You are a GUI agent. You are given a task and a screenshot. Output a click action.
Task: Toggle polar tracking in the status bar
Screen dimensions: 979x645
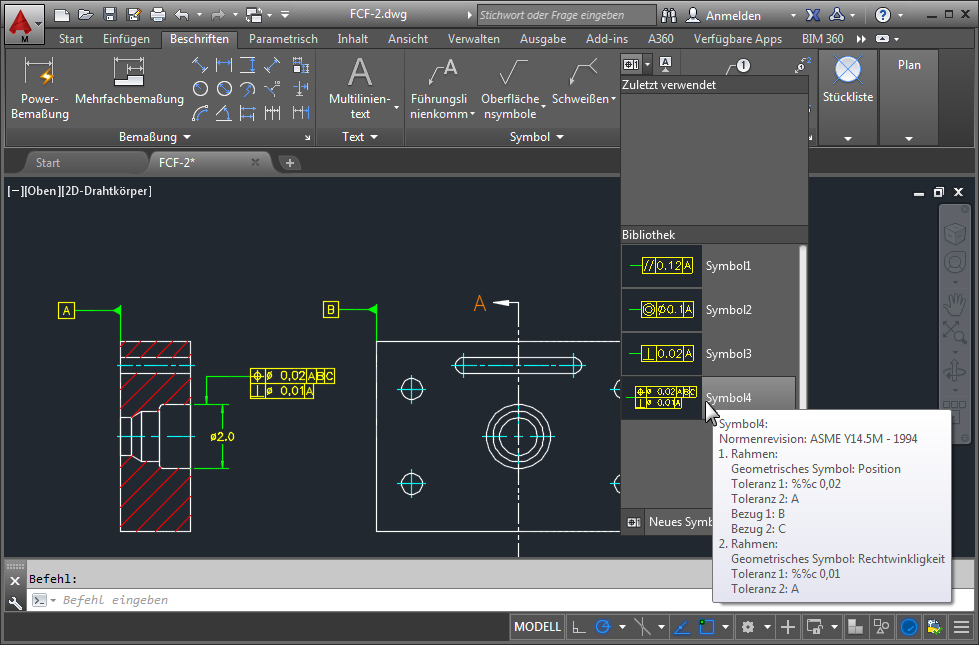coord(603,627)
